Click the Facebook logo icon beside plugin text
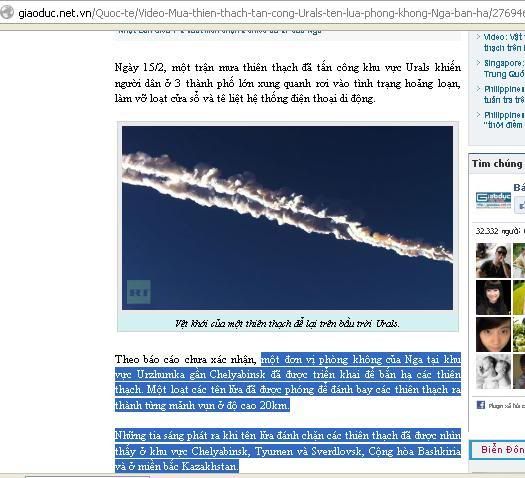 [x=480, y=405]
